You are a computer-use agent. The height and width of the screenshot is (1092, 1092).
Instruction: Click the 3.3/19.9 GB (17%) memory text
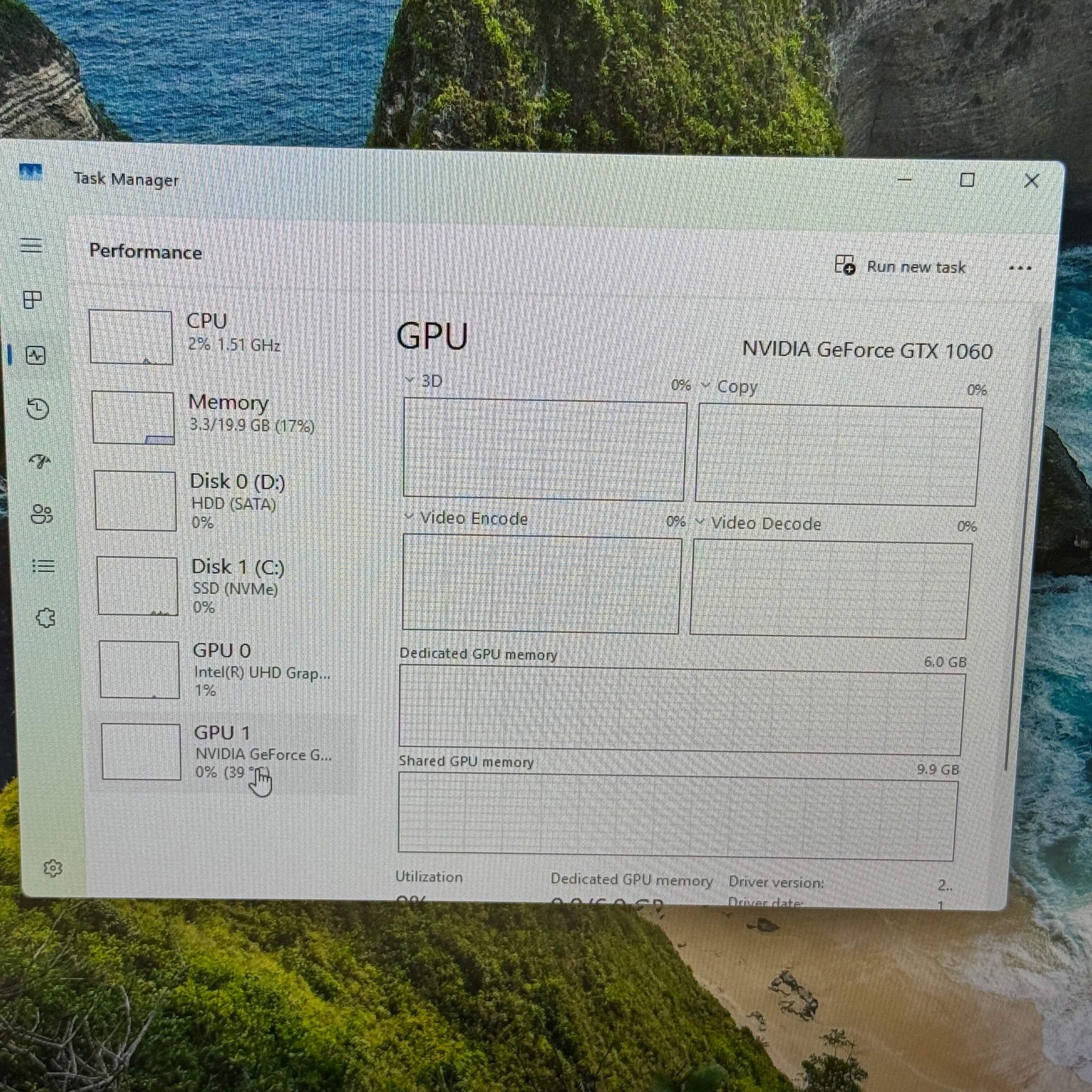coord(252,426)
